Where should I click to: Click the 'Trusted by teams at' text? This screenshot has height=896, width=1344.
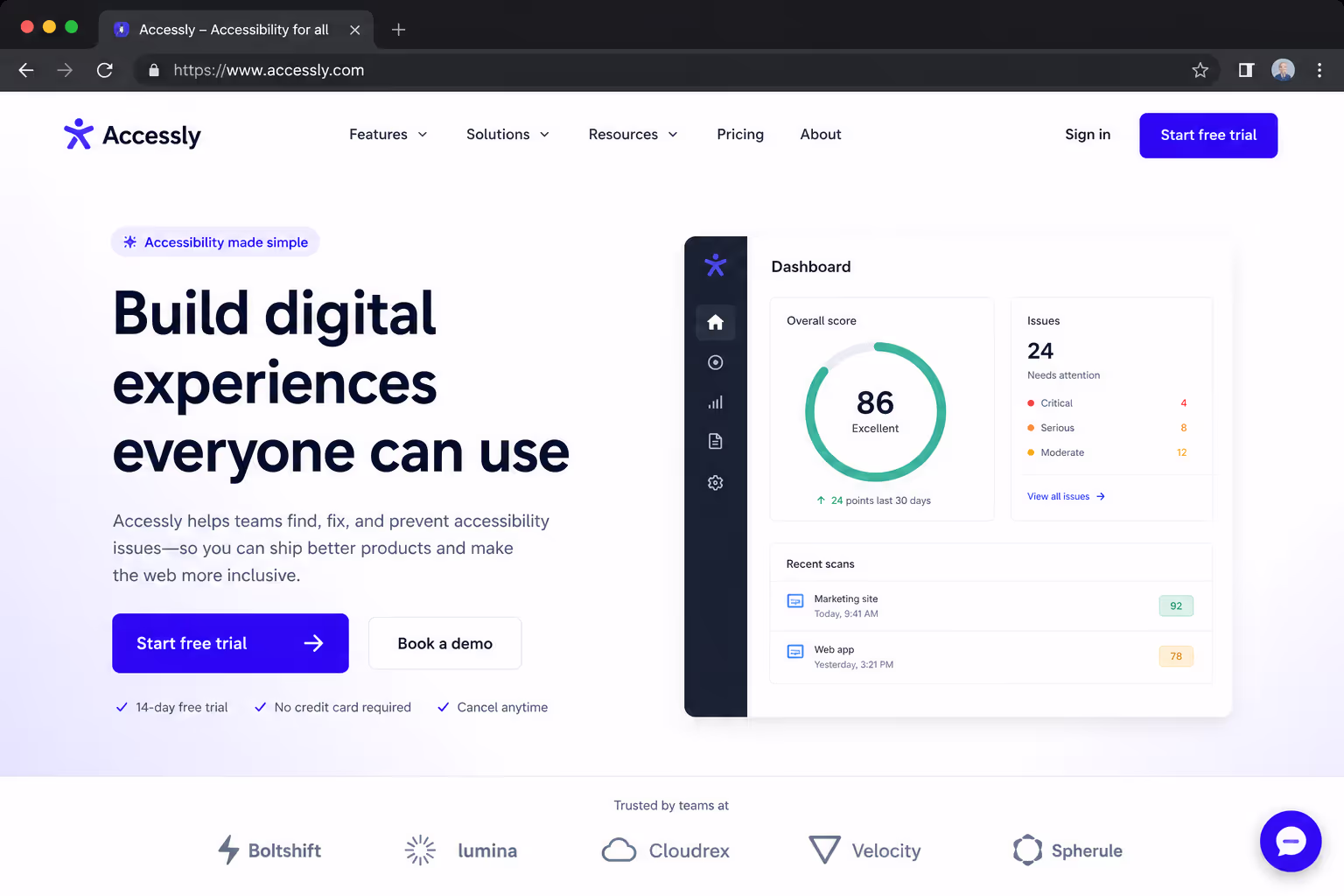pos(671,805)
